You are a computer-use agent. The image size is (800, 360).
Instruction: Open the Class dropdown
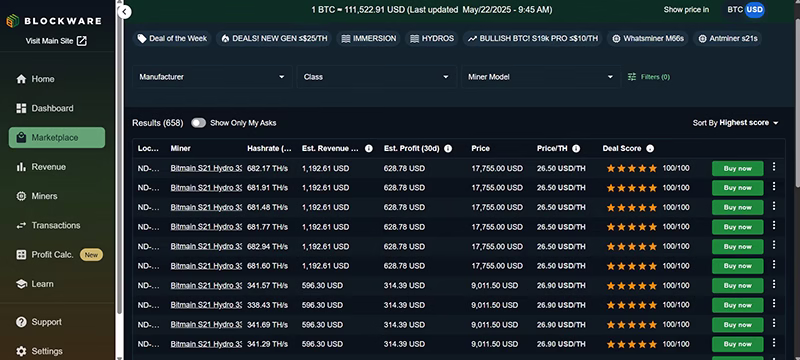click(x=377, y=77)
